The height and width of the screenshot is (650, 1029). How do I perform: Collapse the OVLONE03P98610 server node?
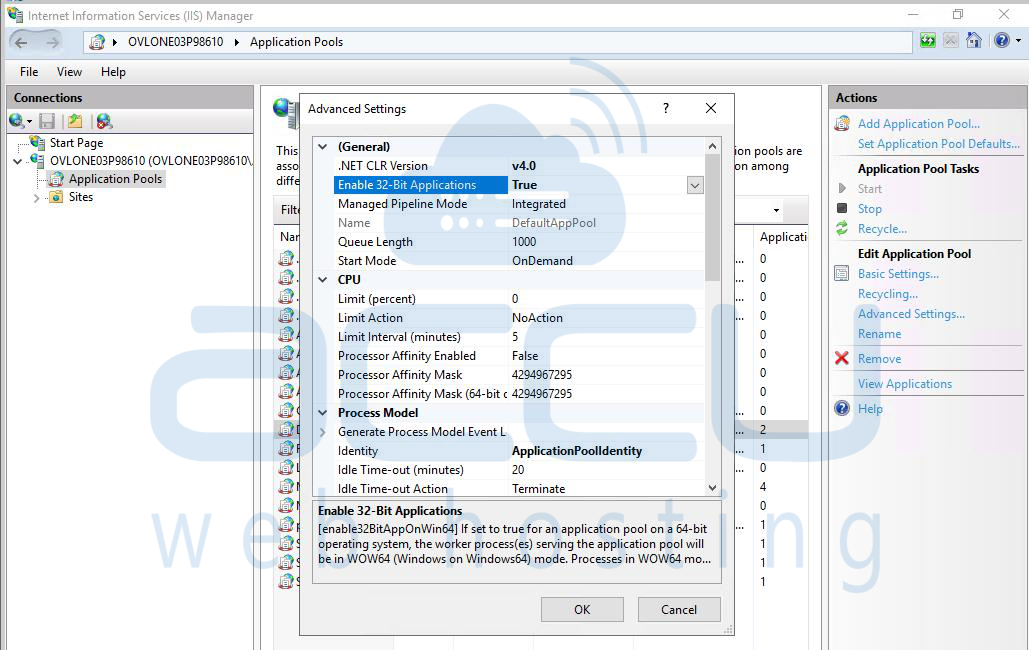[18, 161]
